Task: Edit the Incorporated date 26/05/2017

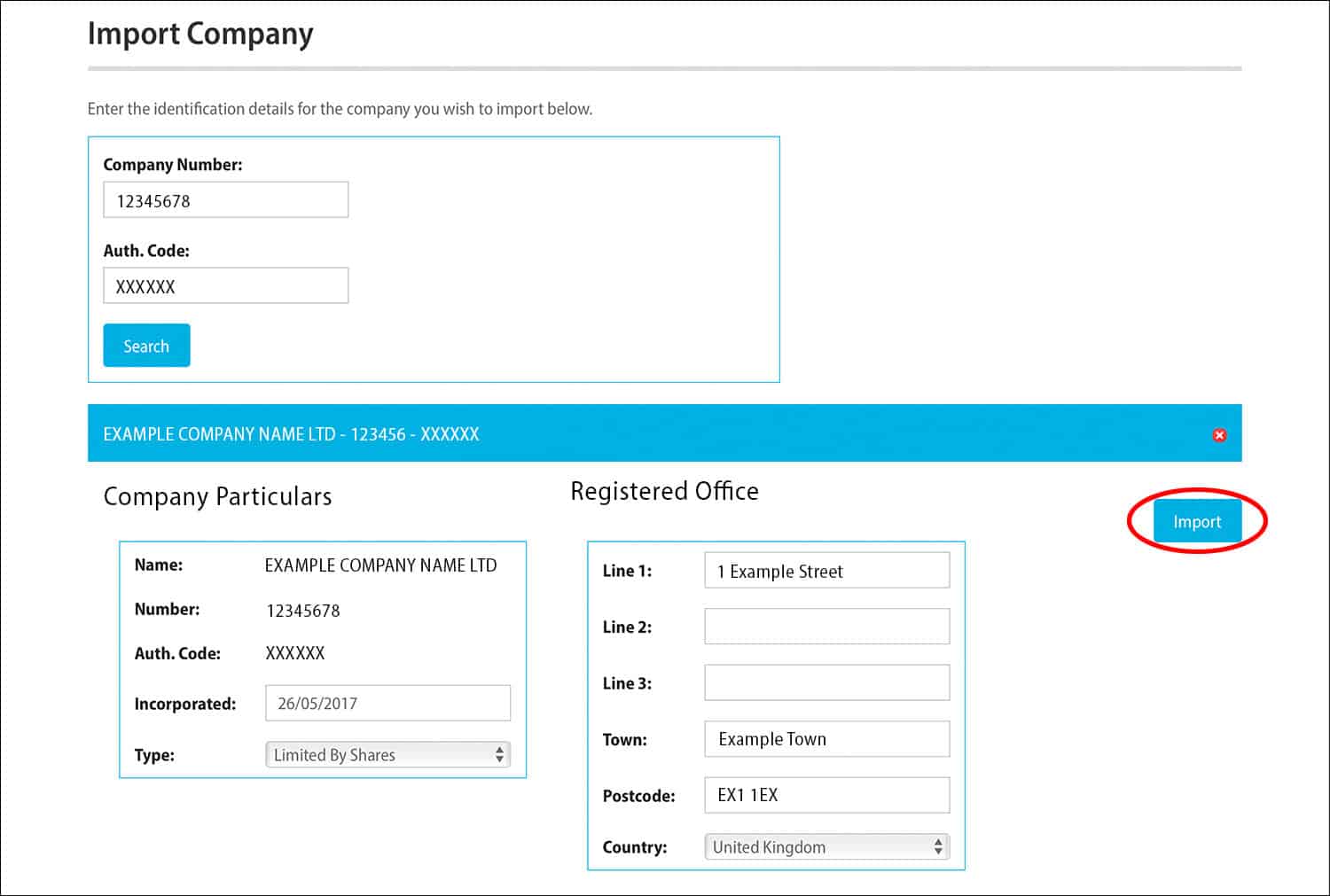Action: coord(387,703)
